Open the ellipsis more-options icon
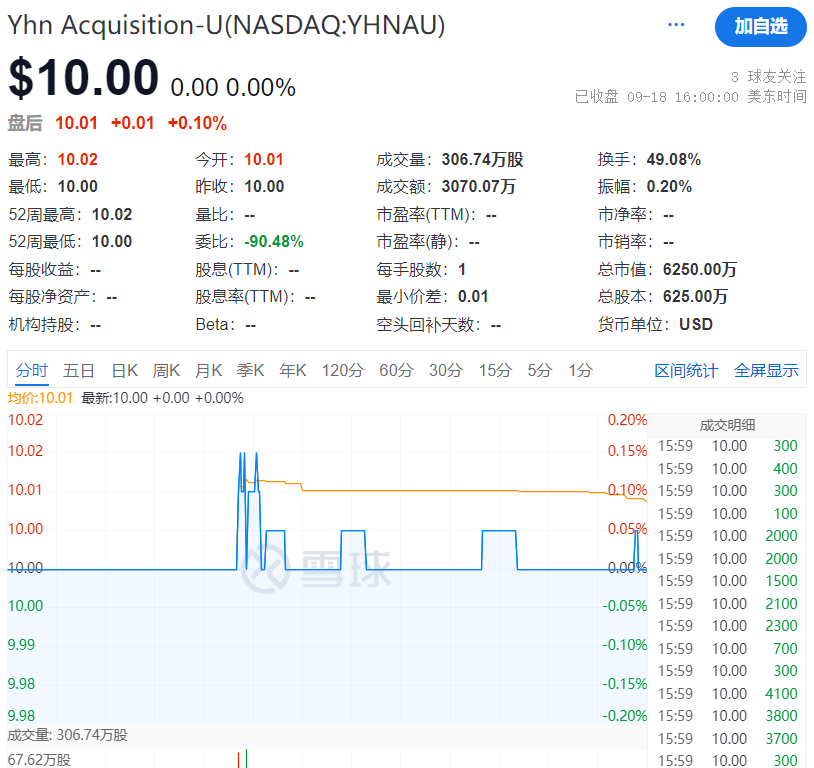The height and width of the screenshot is (768, 814). 676,24
